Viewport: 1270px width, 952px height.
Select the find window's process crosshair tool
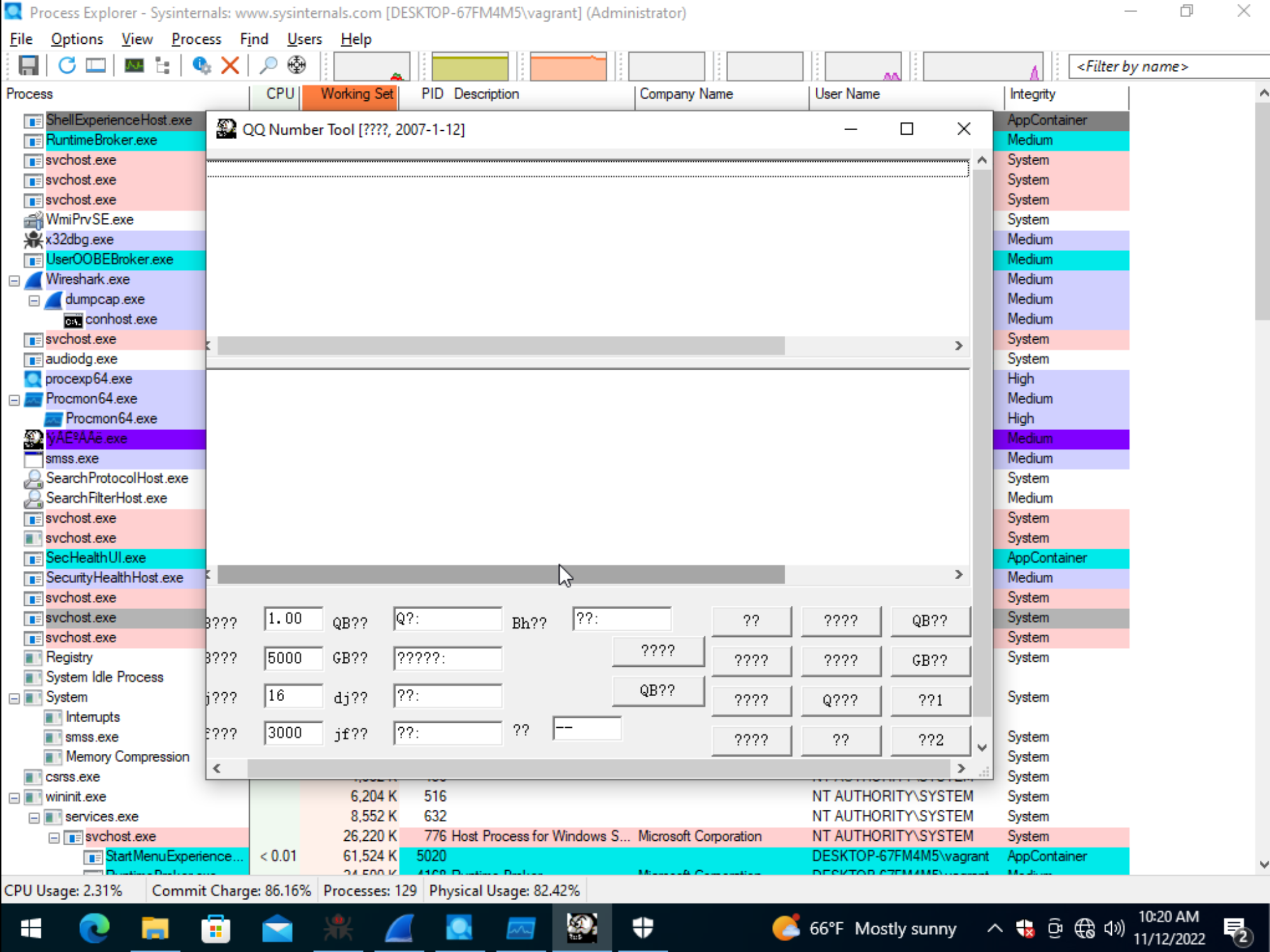click(x=295, y=65)
